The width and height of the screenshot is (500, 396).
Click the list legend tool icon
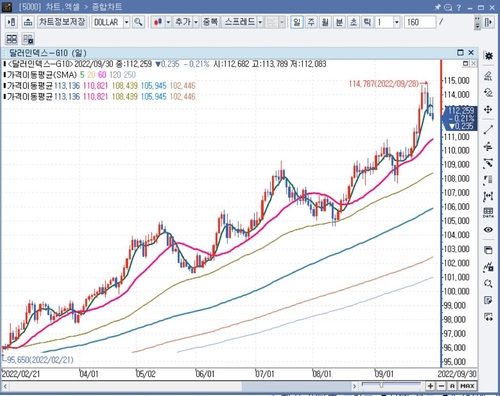[x=488, y=179]
